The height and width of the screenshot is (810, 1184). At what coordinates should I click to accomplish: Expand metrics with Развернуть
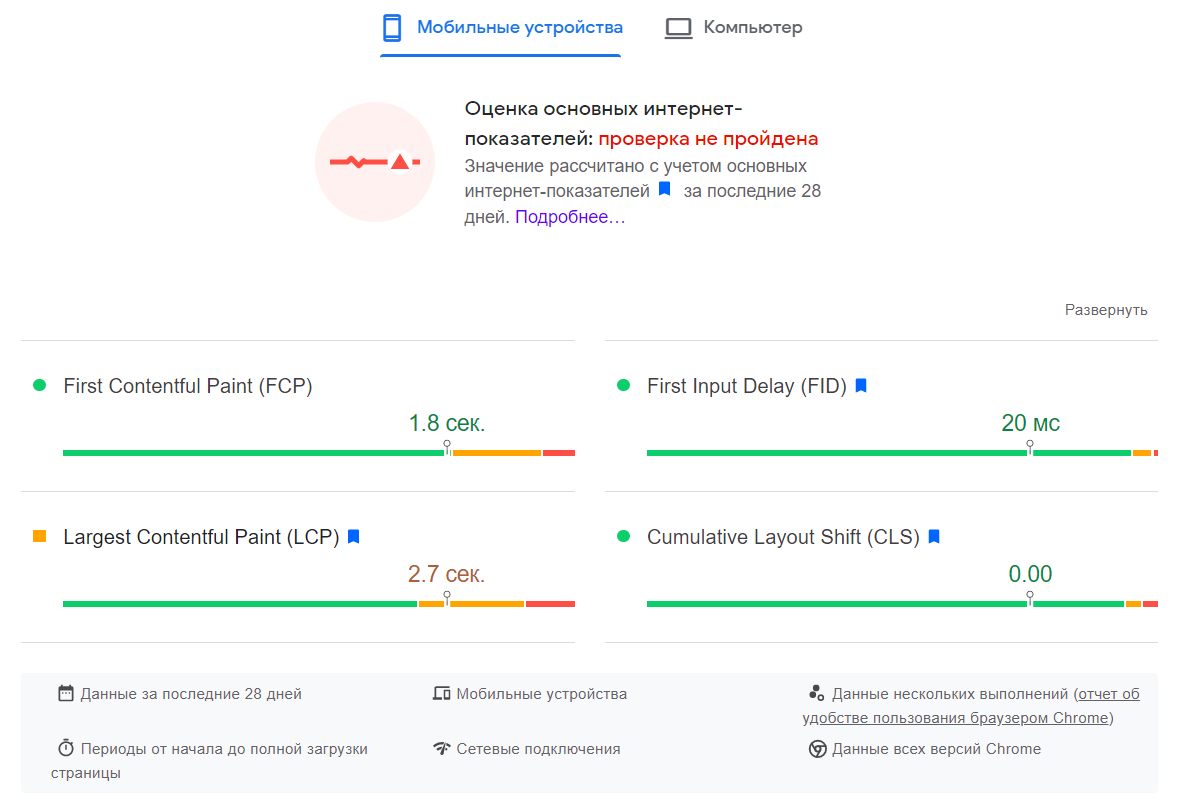coord(1105,310)
